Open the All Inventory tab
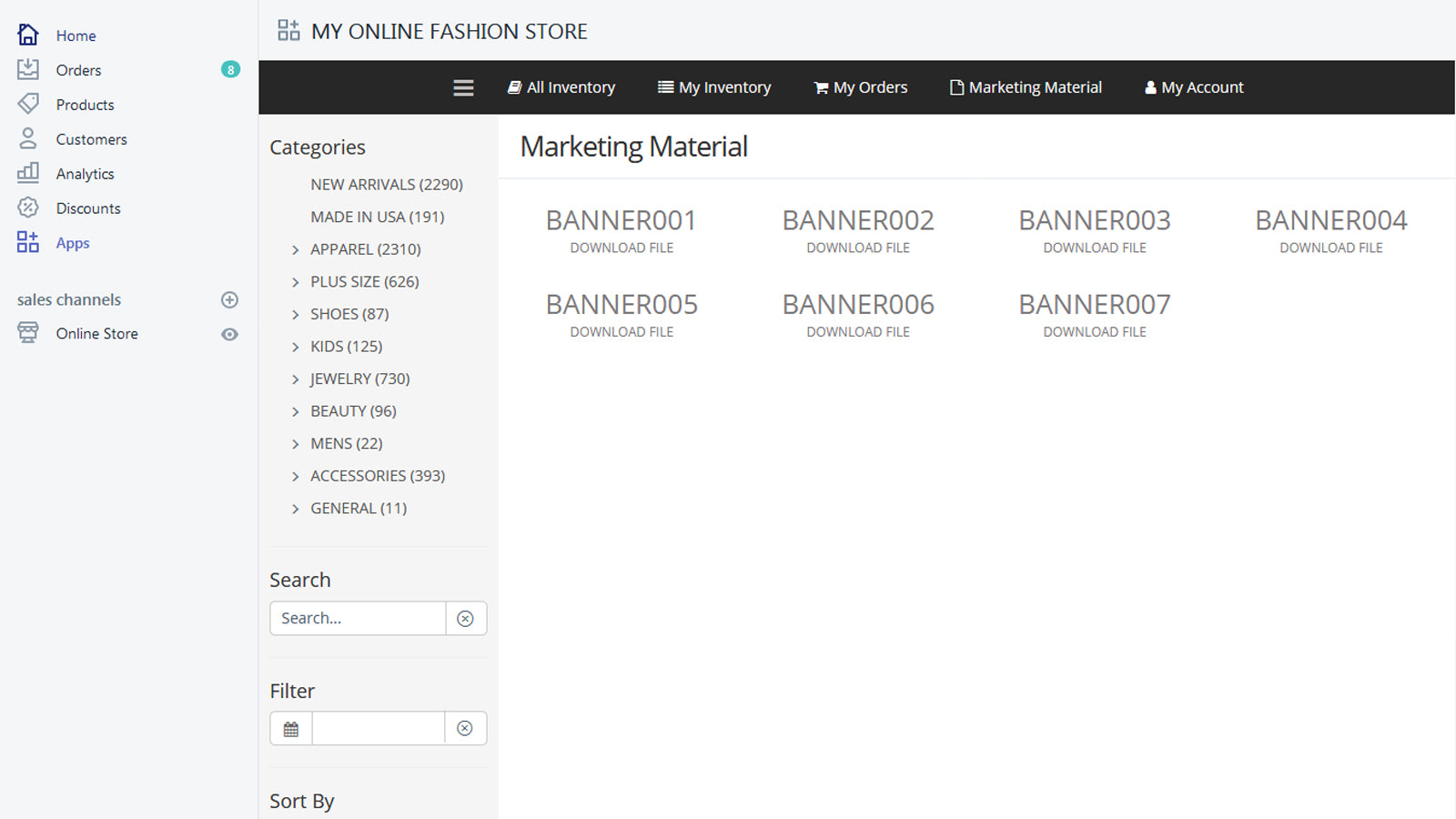The width and height of the screenshot is (1456, 819). click(561, 87)
